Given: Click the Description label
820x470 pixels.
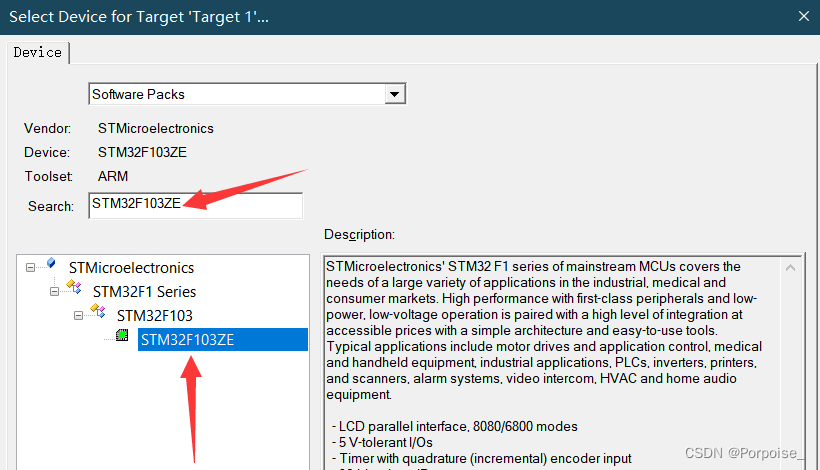Looking at the screenshot, I should [x=359, y=235].
